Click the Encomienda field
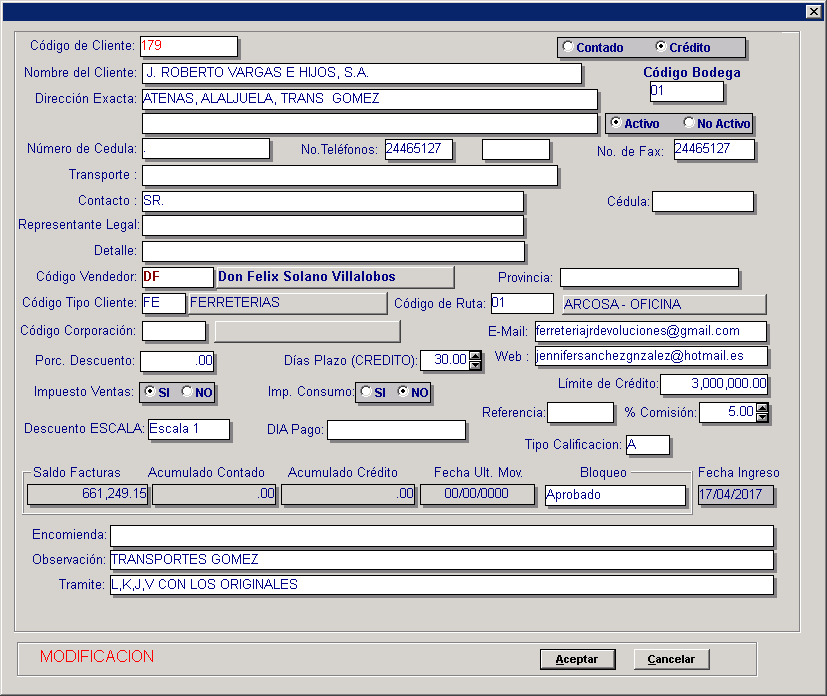The height and width of the screenshot is (696, 827). [x=442, y=536]
